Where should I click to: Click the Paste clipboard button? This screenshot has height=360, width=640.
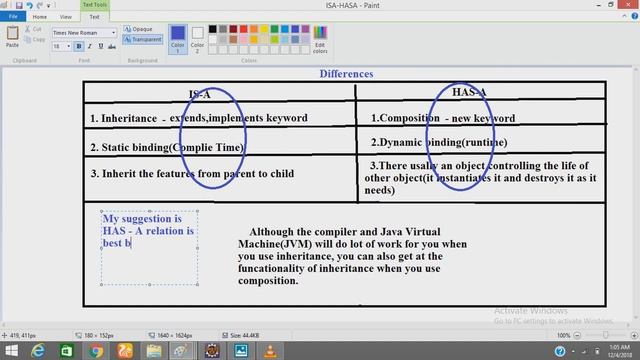point(12,37)
